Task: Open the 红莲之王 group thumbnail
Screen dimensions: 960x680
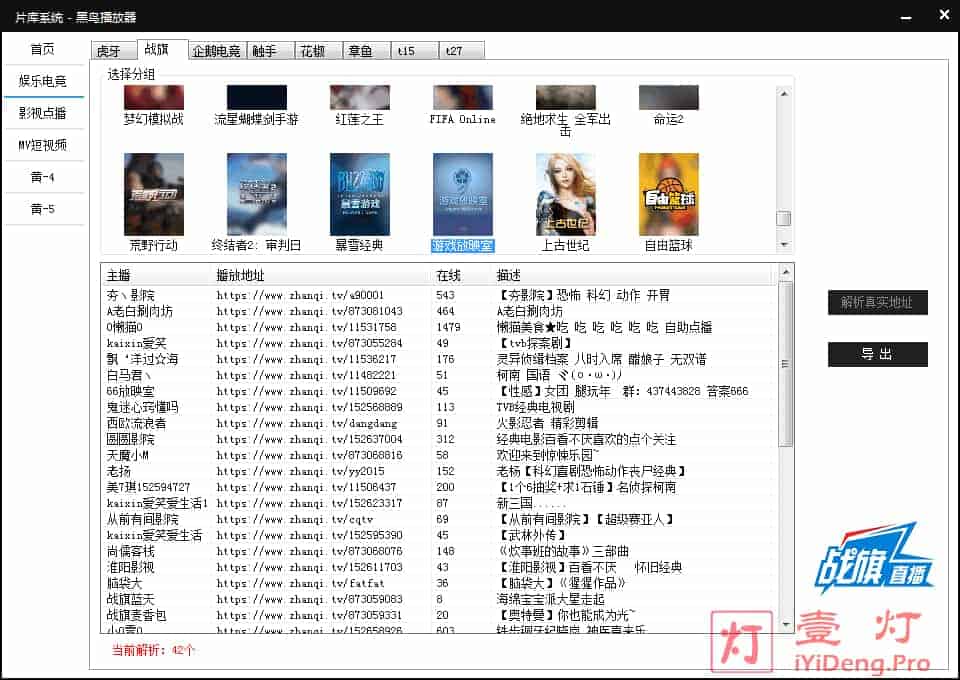Action: (x=359, y=97)
